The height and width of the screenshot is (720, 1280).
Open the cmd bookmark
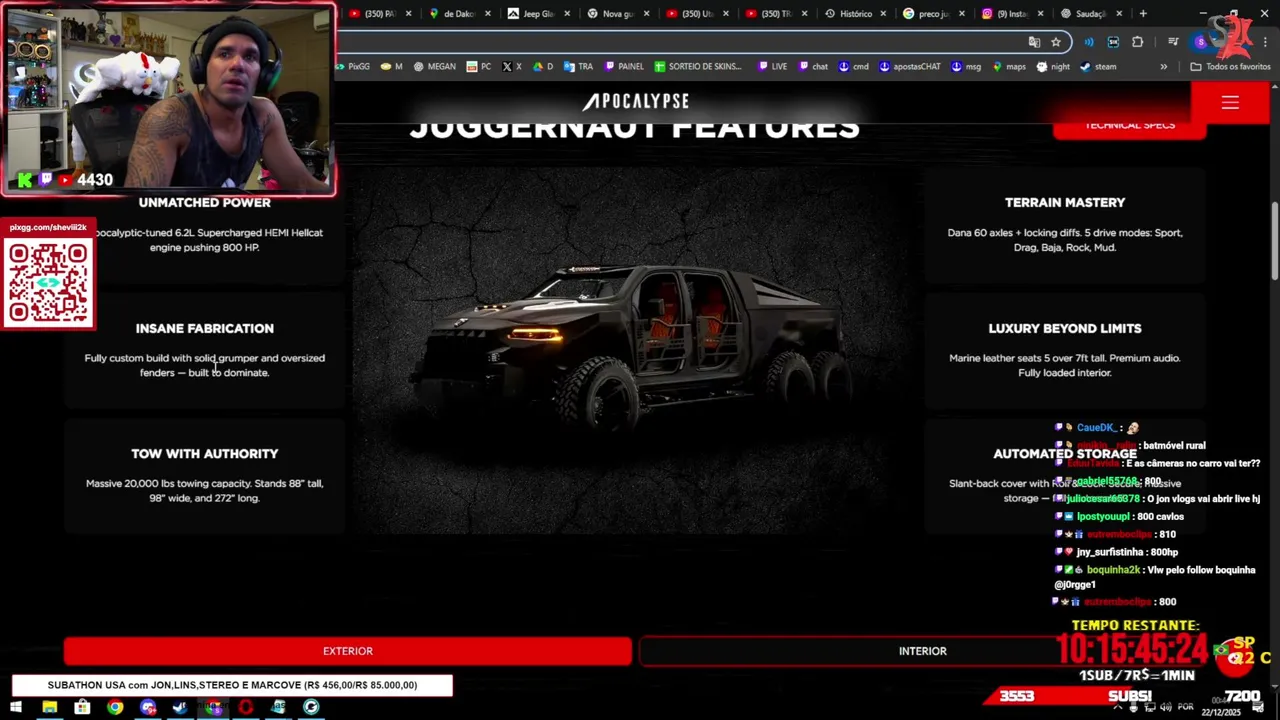(853, 67)
